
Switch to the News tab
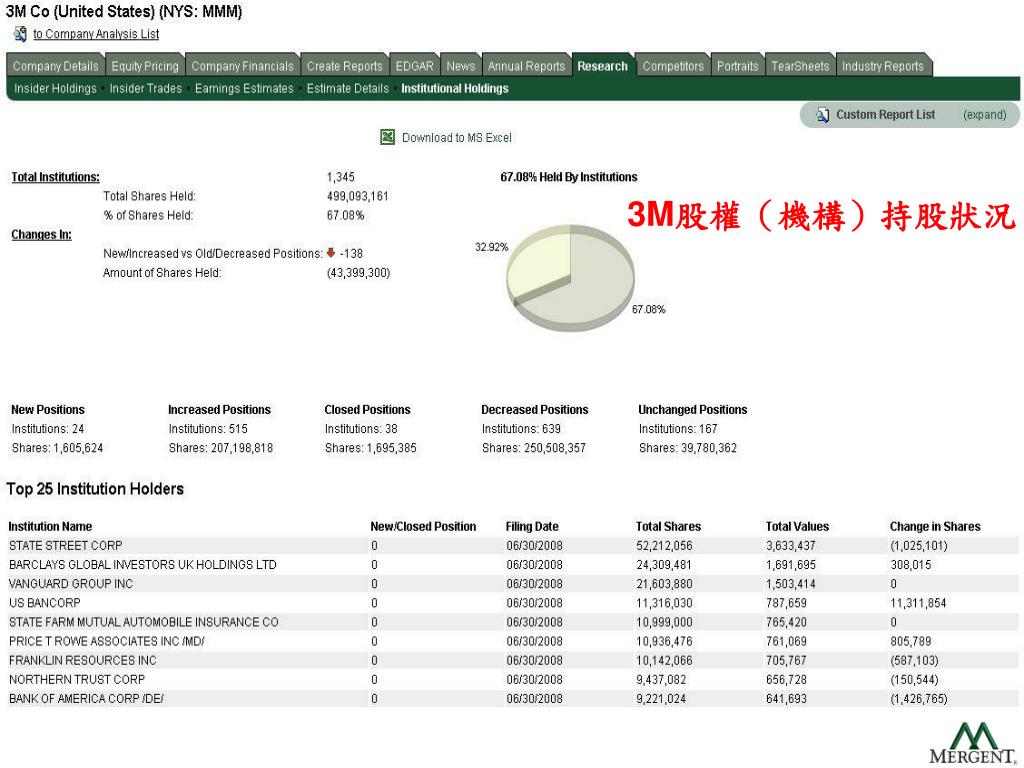coord(461,66)
